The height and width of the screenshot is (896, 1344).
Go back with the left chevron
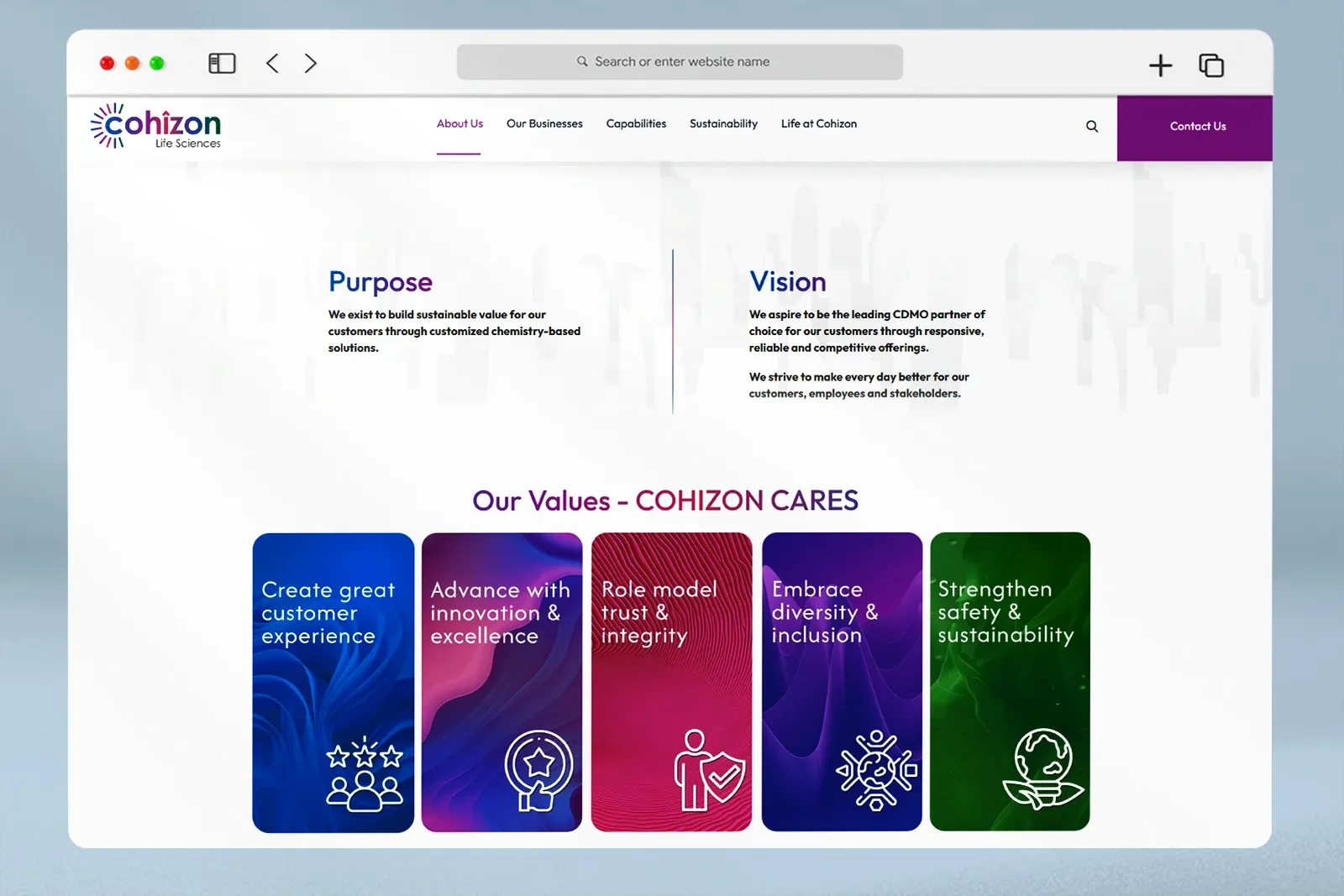tap(272, 63)
